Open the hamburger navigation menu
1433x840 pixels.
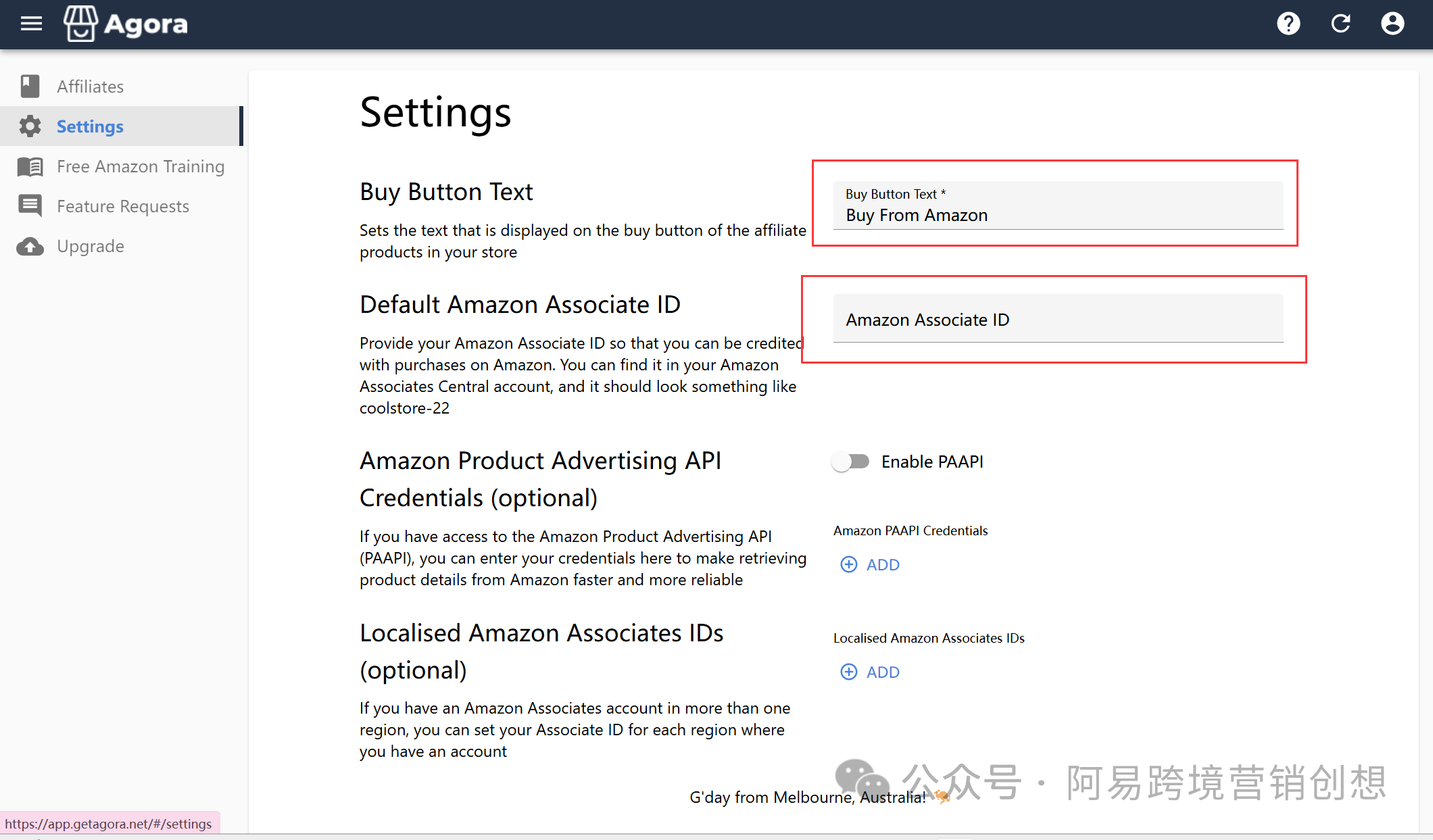[x=31, y=24]
